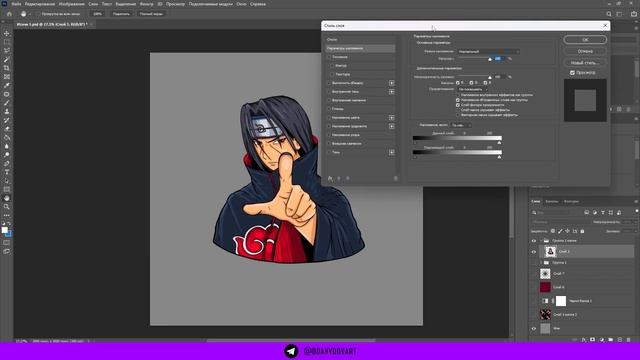Hide the Фон layer with its eye icon
Viewport: 640px width, 360px height.
coord(533,329)
